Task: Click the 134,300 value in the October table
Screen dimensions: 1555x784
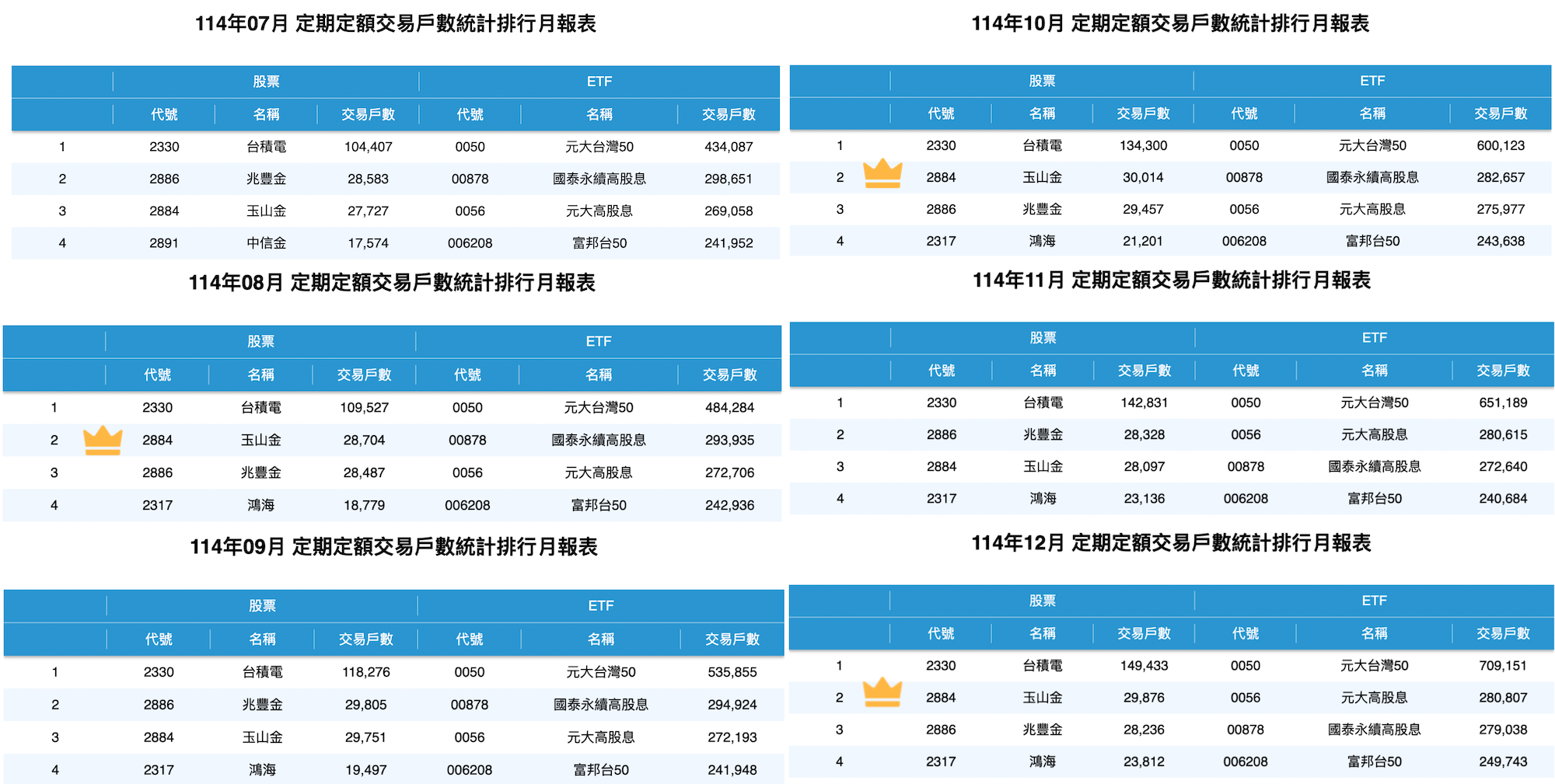Action: [1143, 145]
